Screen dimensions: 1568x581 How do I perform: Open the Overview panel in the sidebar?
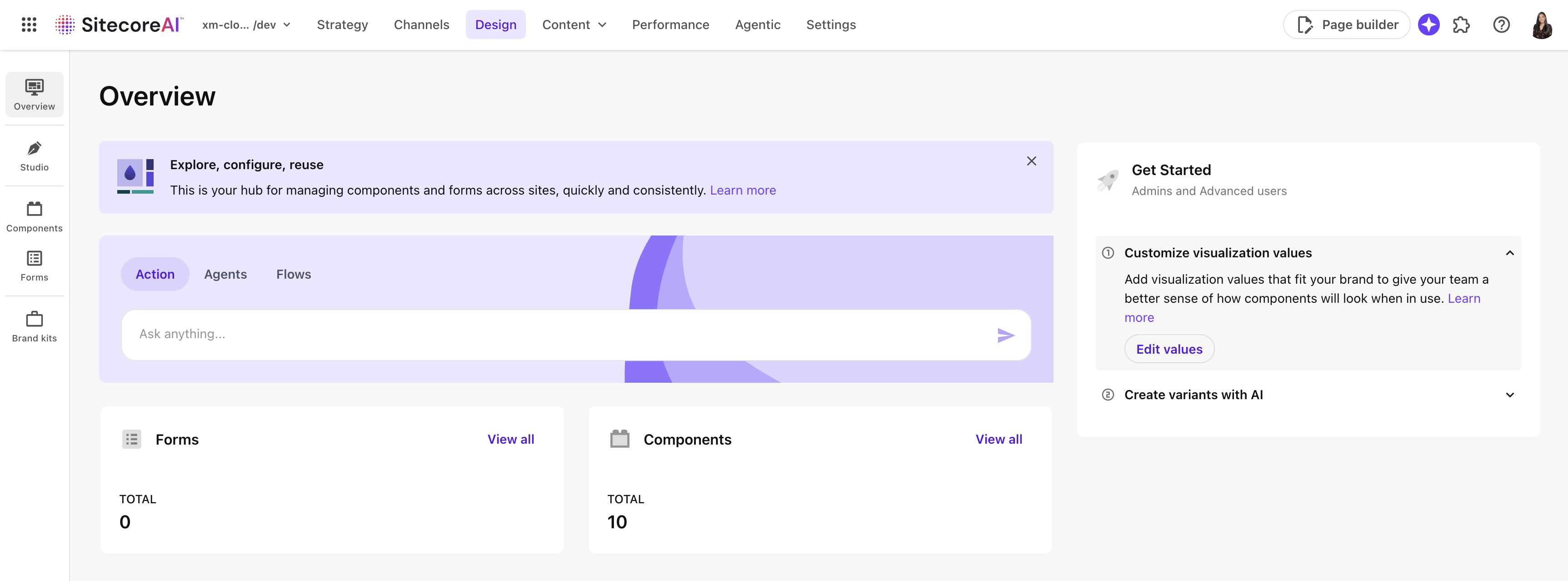[34, 95]
